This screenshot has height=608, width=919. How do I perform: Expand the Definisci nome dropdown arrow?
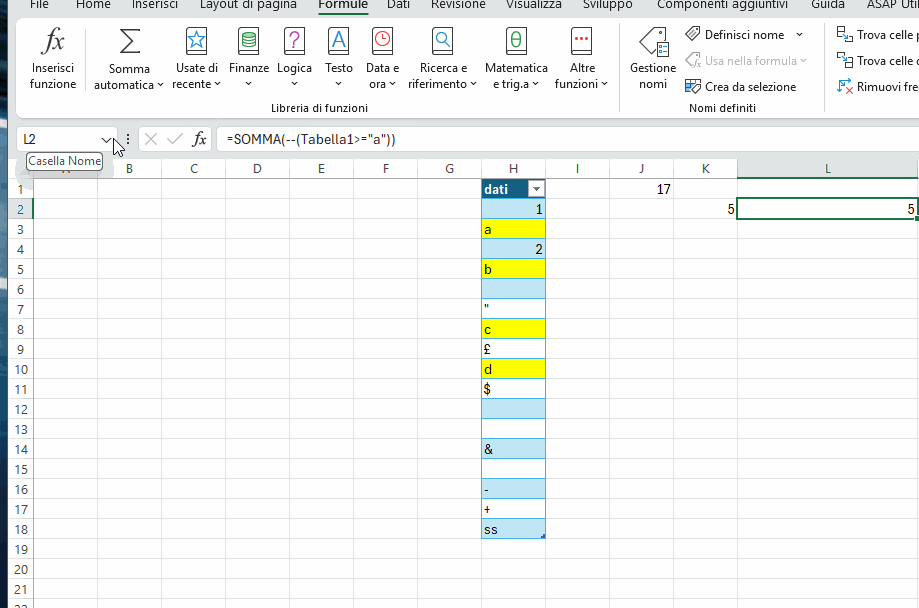point(799,35)
